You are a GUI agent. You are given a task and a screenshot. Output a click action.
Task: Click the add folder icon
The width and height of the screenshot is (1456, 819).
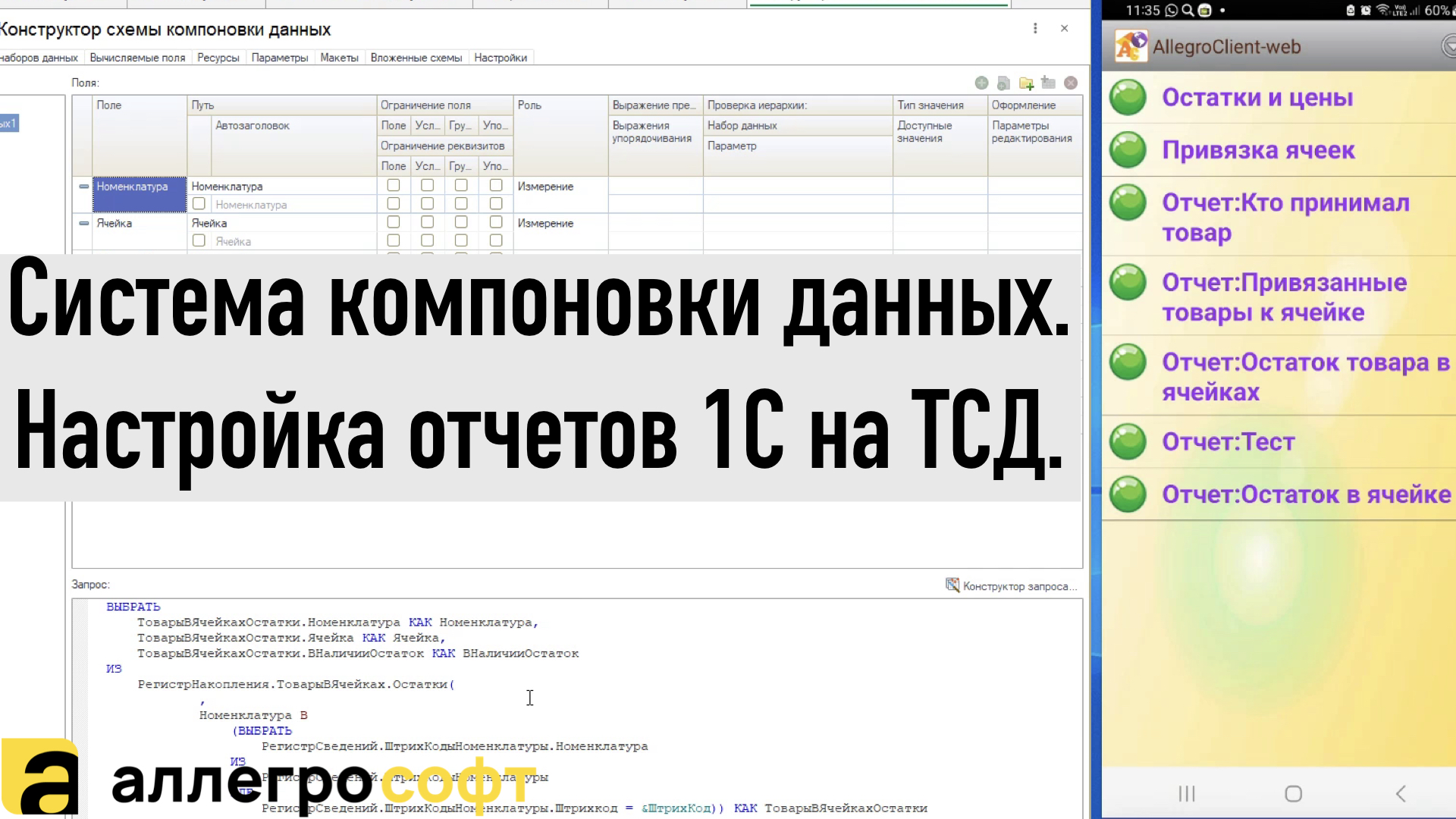(1026, 83)
